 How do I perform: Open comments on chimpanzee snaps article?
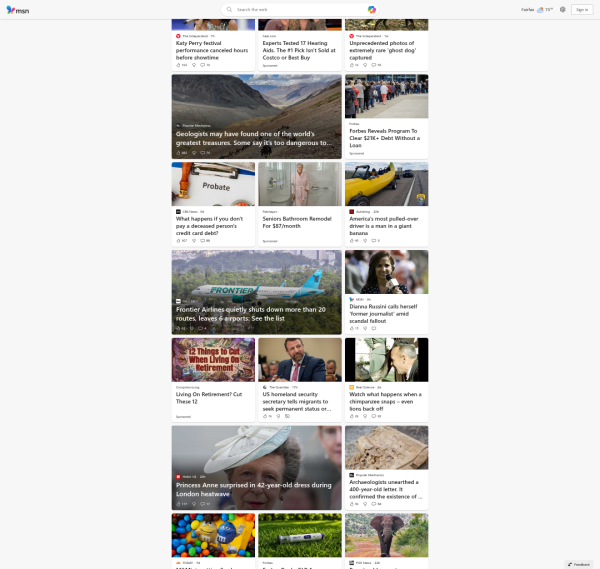374,416
